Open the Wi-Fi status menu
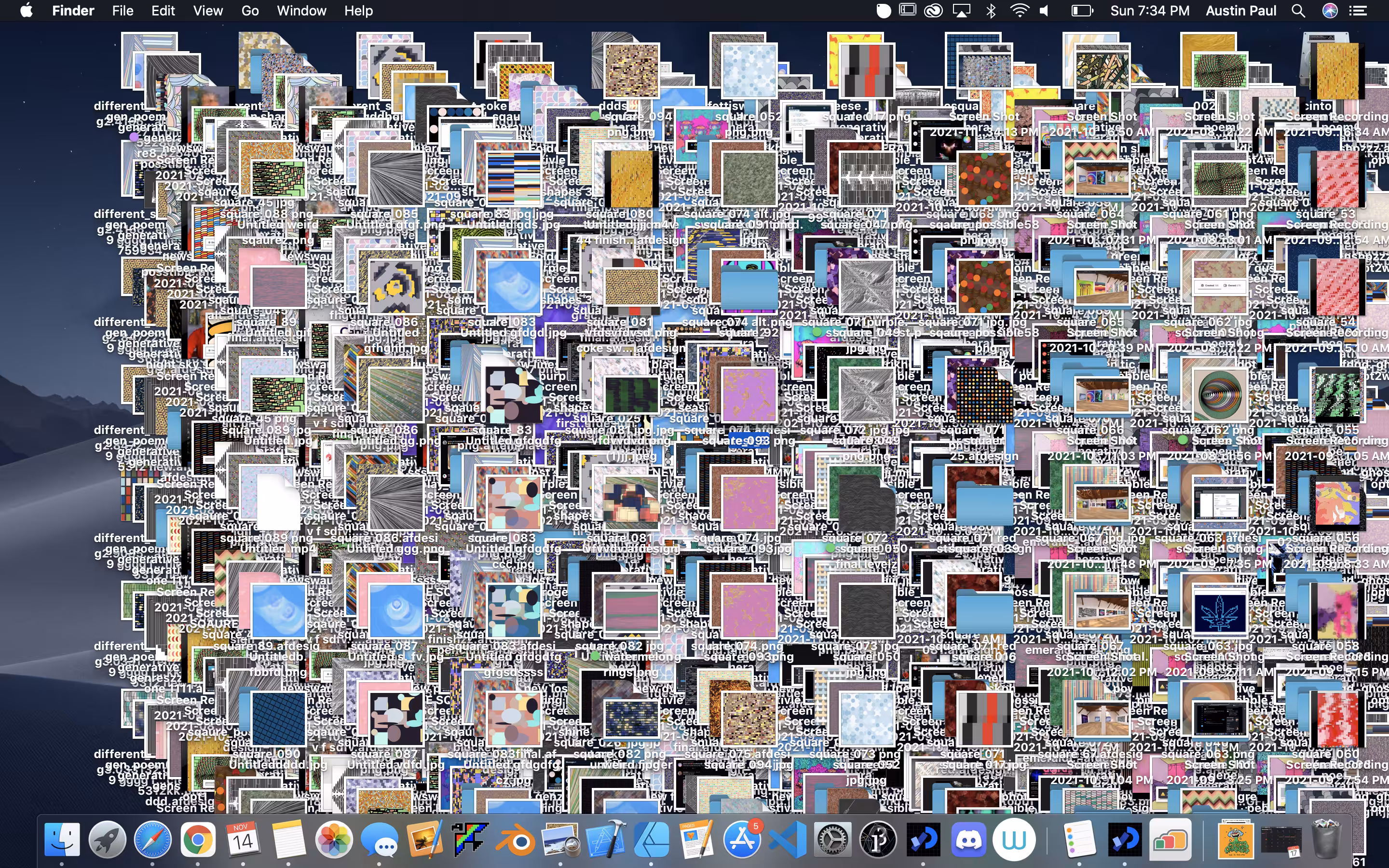This screenshot has height=868, width=1389. 1020,10
